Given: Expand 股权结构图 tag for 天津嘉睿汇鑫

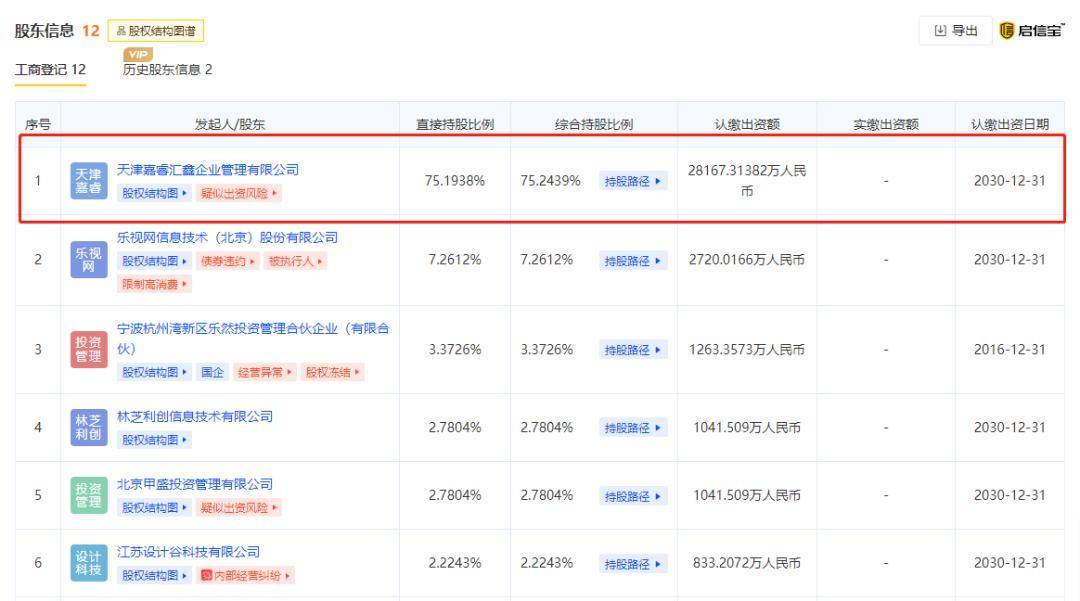Looking at the screenshot, I should (154, 193).
